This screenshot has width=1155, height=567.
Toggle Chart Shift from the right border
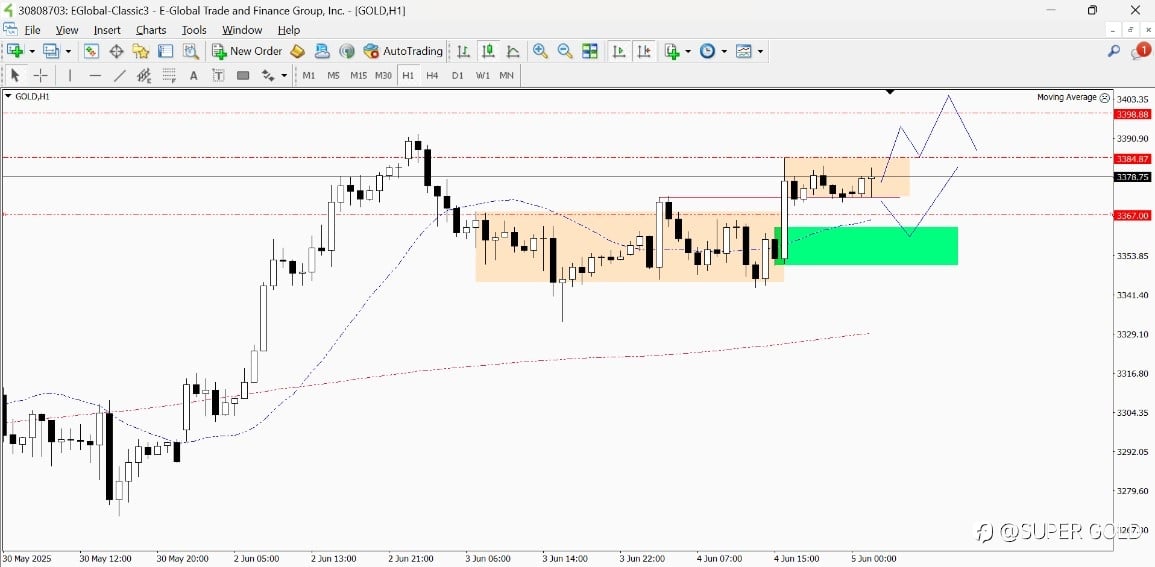(x=644, y=51)
